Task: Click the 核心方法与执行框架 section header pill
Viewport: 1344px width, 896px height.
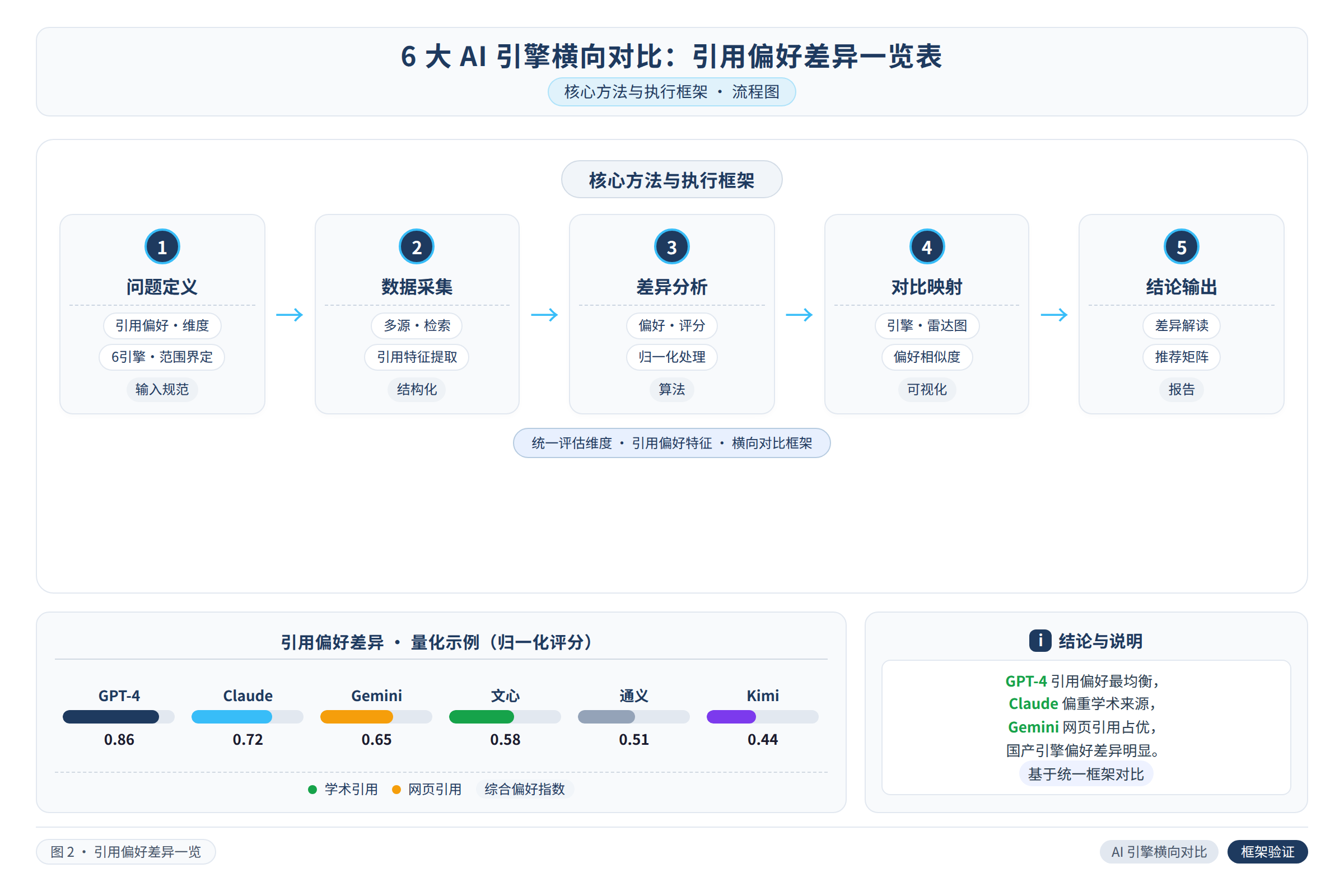Action: click(x=672, y=179)
